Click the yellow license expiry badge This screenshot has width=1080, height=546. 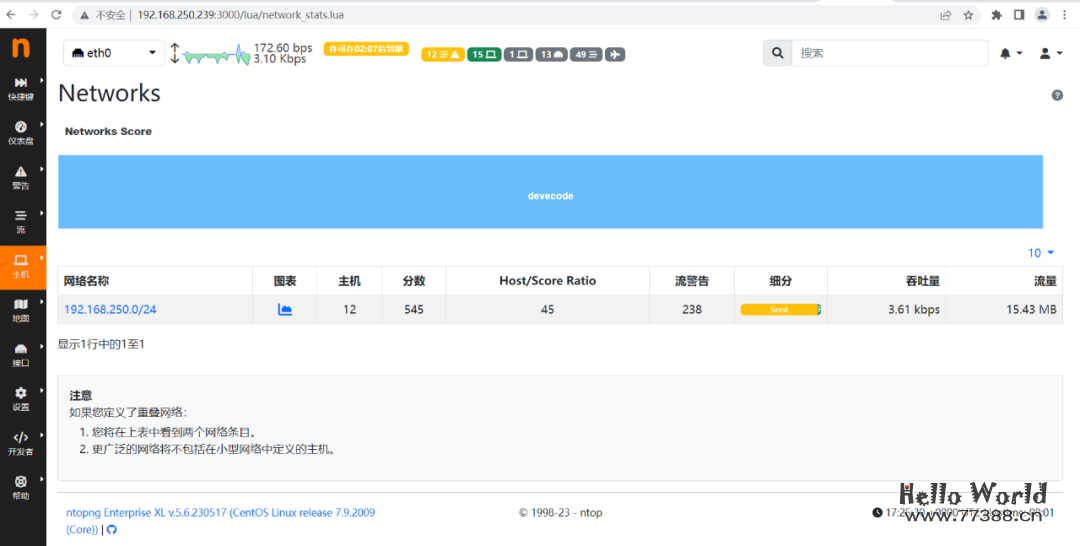point(366,49)
